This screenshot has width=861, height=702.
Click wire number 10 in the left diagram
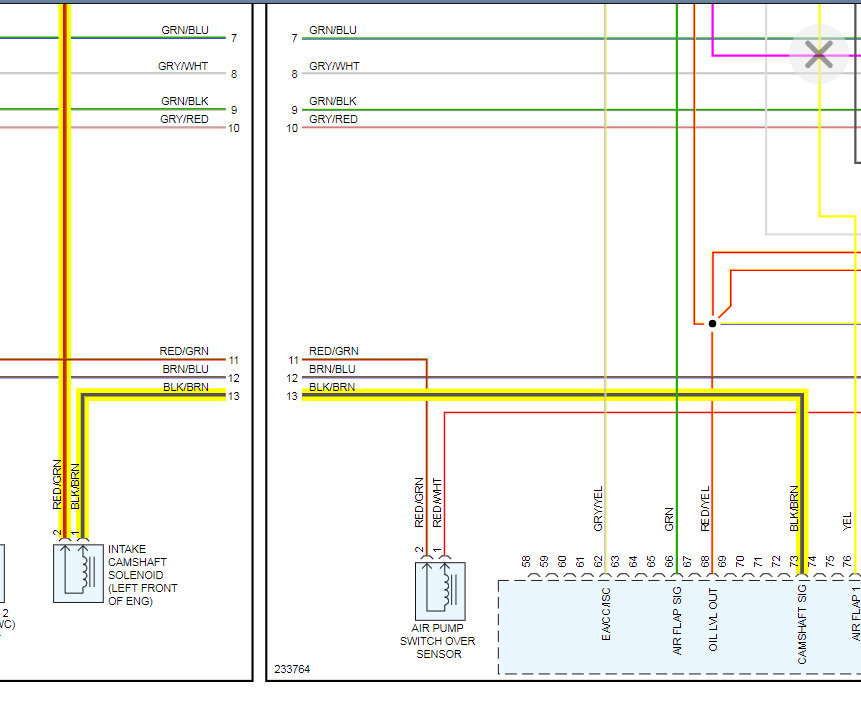[234, 128]
